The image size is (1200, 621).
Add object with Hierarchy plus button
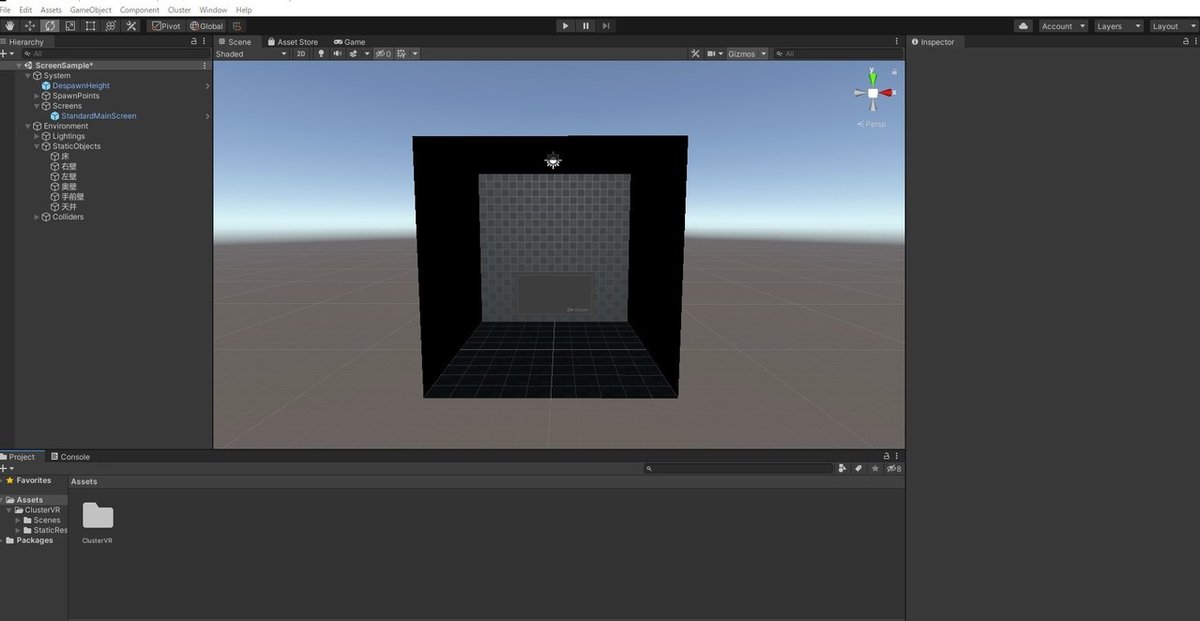pos(6,54)
